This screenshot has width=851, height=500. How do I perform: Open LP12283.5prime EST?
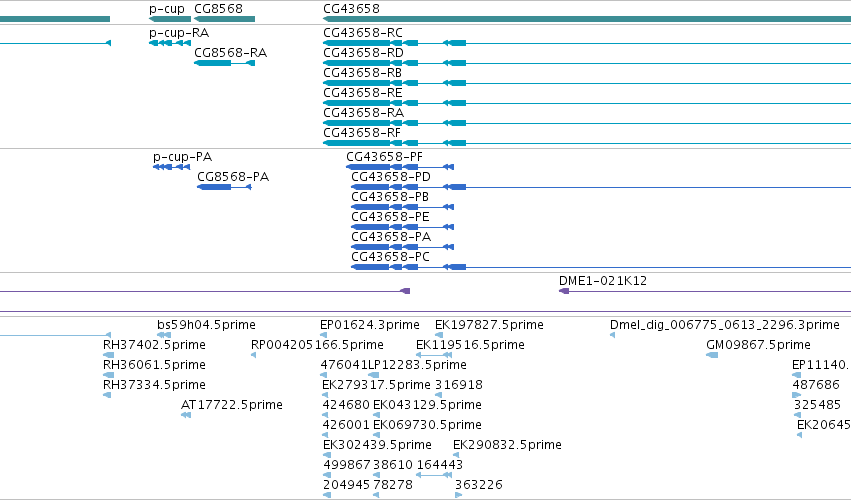417,365
